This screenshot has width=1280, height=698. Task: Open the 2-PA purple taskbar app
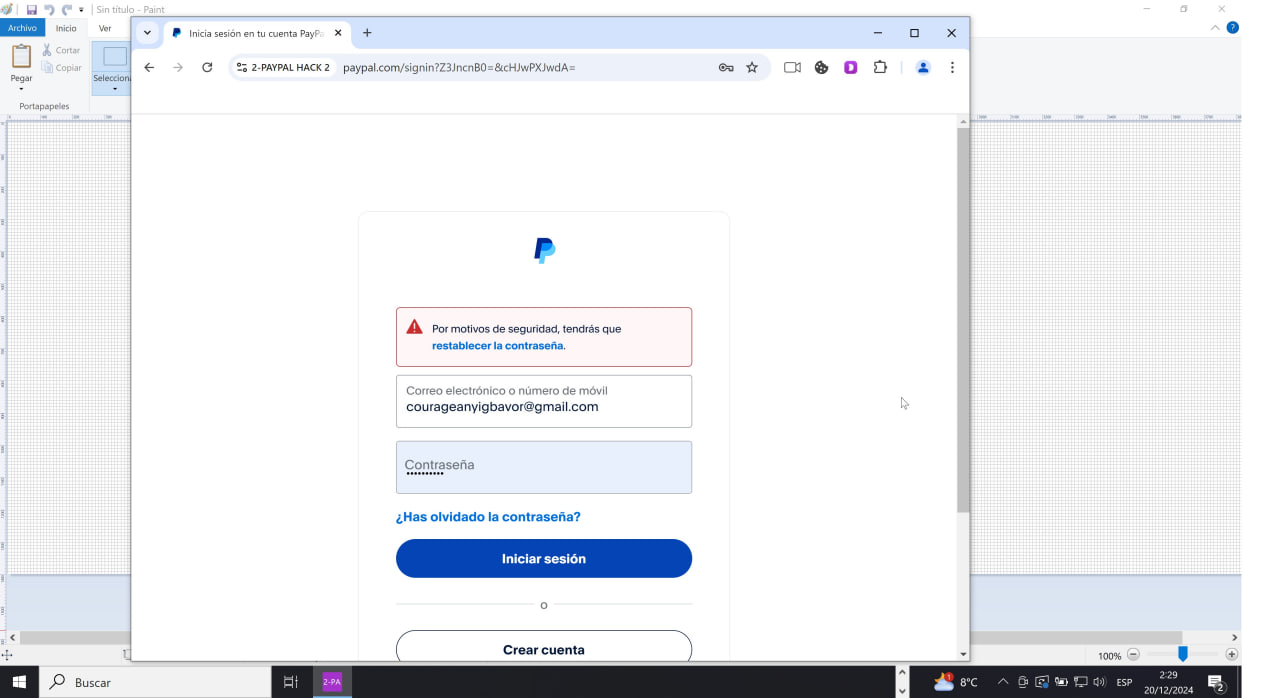331,682
